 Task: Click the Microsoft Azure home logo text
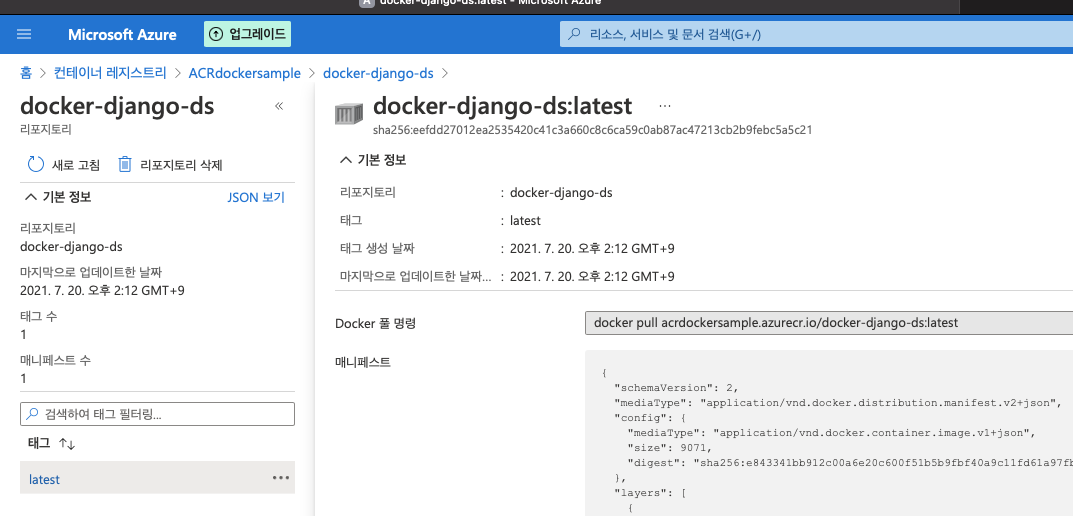[122, 35]
